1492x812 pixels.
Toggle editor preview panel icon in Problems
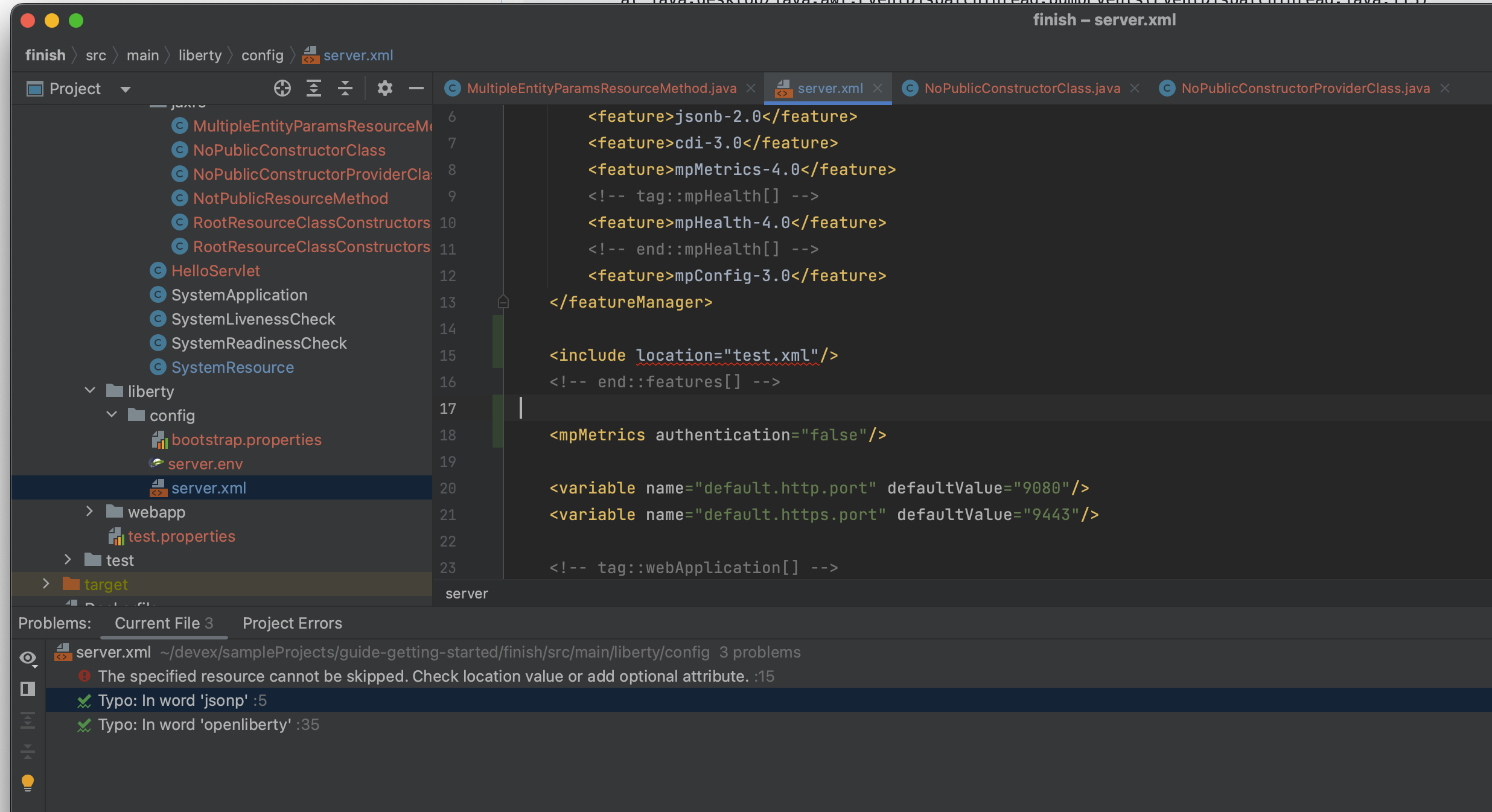click(28, 689)
